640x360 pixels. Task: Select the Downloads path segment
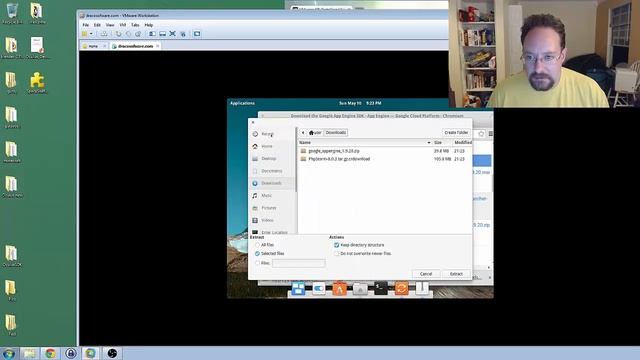(x=336, y=133)
